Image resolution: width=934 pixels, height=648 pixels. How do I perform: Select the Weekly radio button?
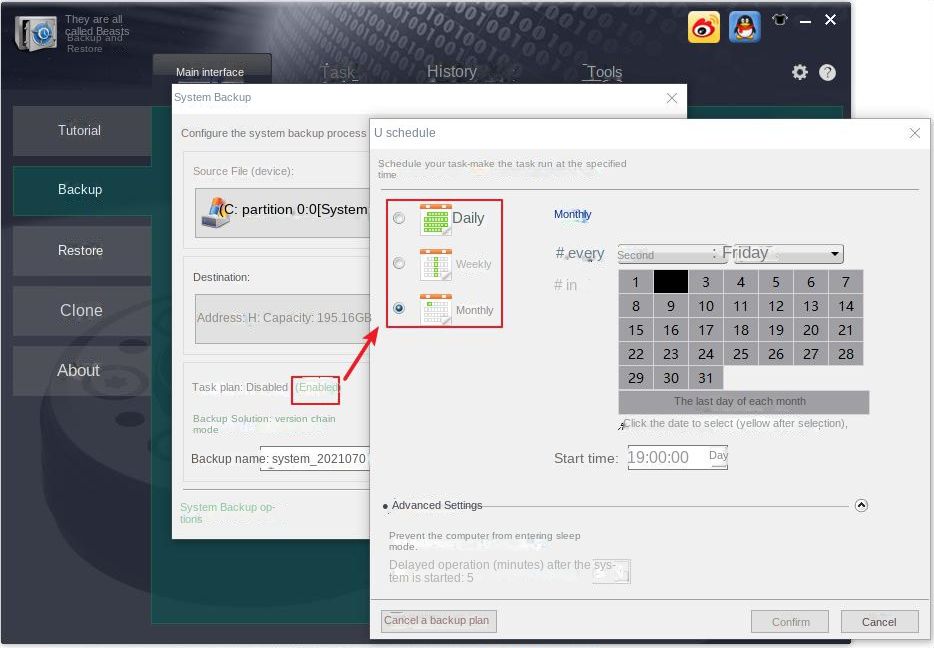(399, 263)
